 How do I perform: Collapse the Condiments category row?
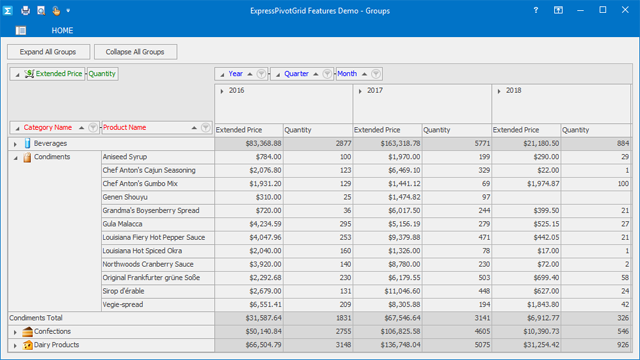point(16,158)
